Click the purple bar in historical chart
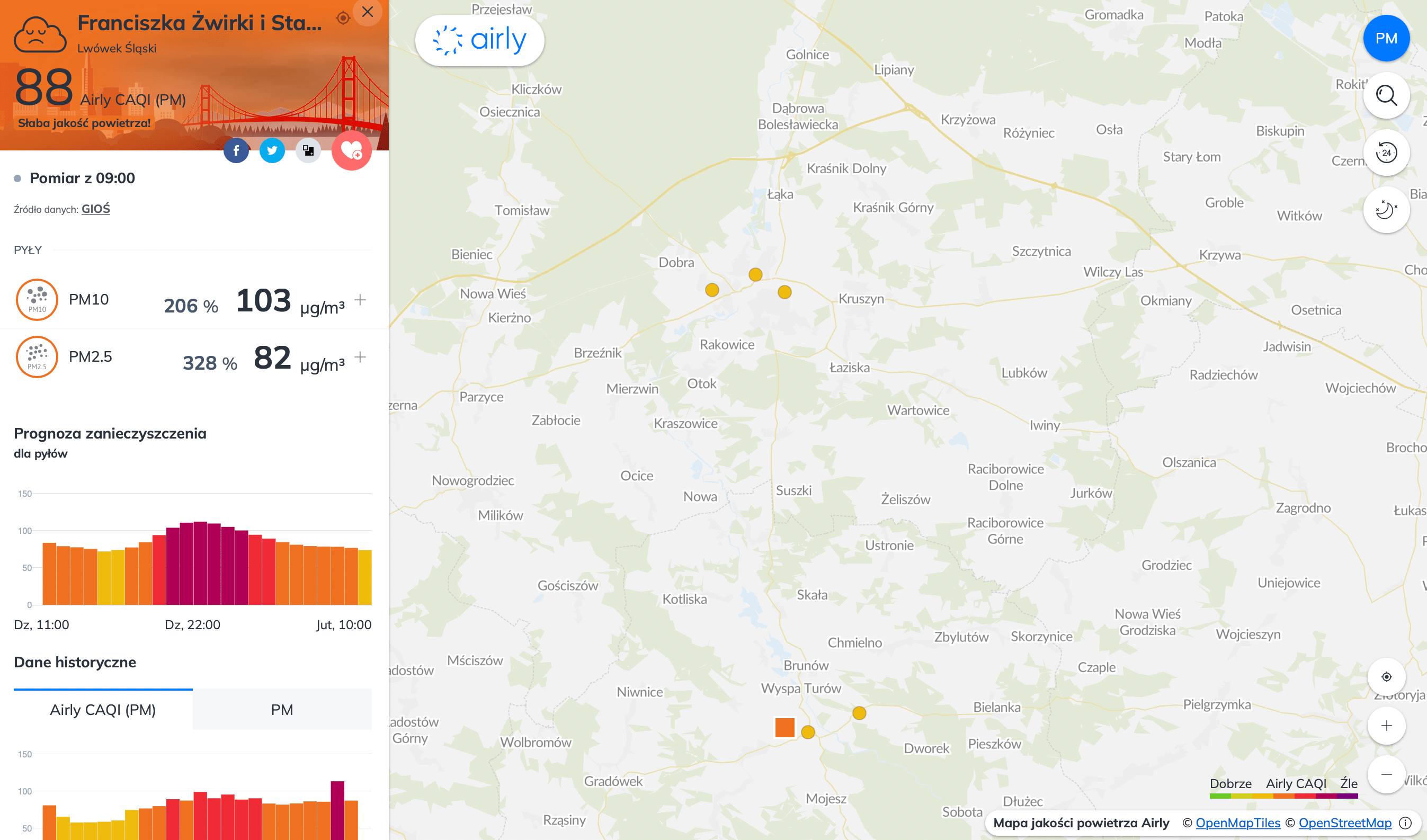Screen dimensions: 1427x840 coord(337,810)
